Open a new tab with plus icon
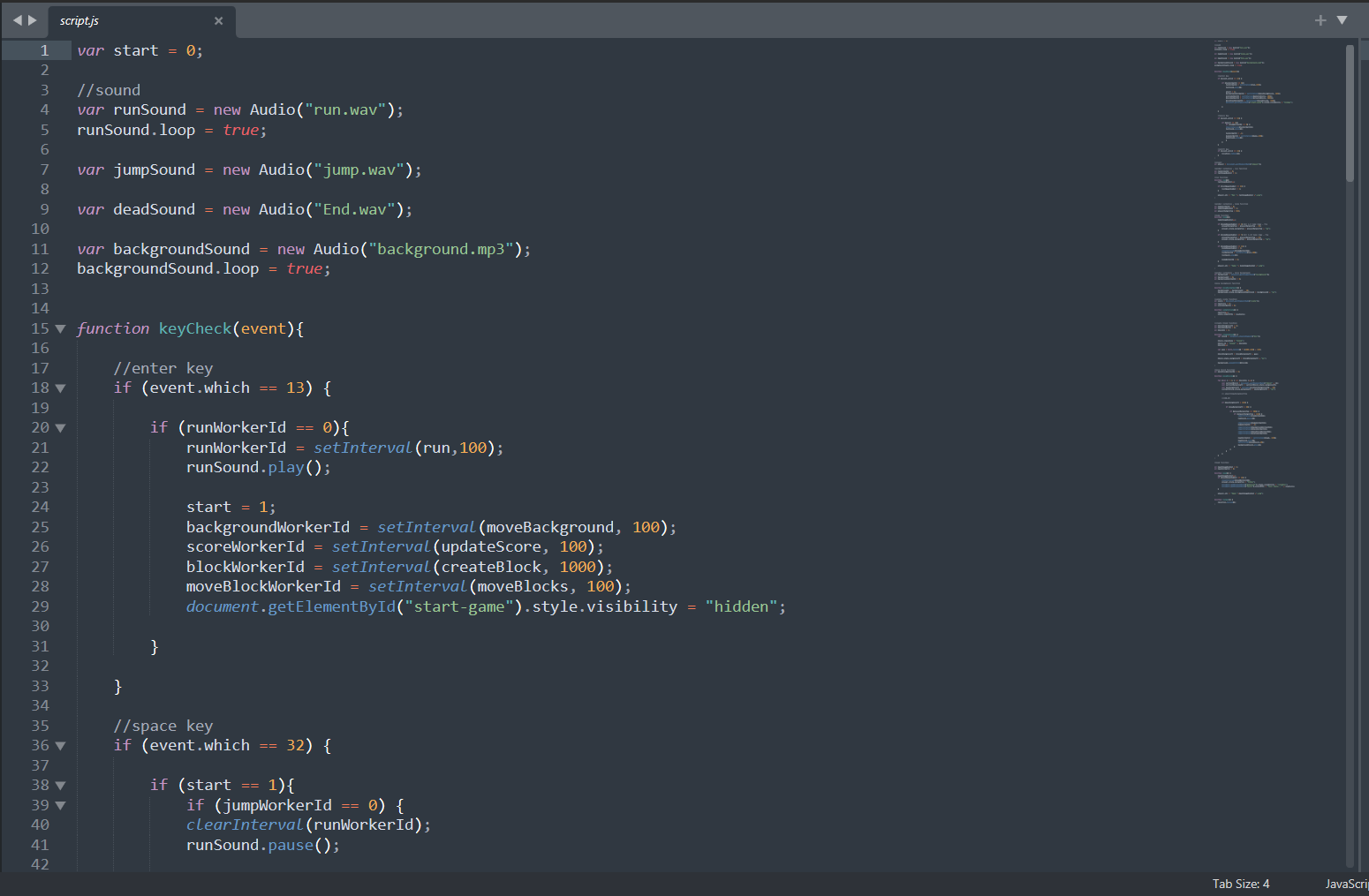Screen dimensions: 1369x896 (x=1320, y=20)
